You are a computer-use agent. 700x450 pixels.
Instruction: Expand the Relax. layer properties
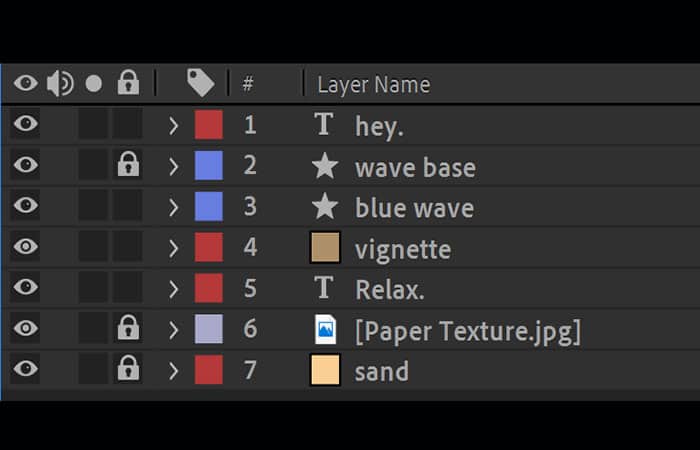[174, 289]
